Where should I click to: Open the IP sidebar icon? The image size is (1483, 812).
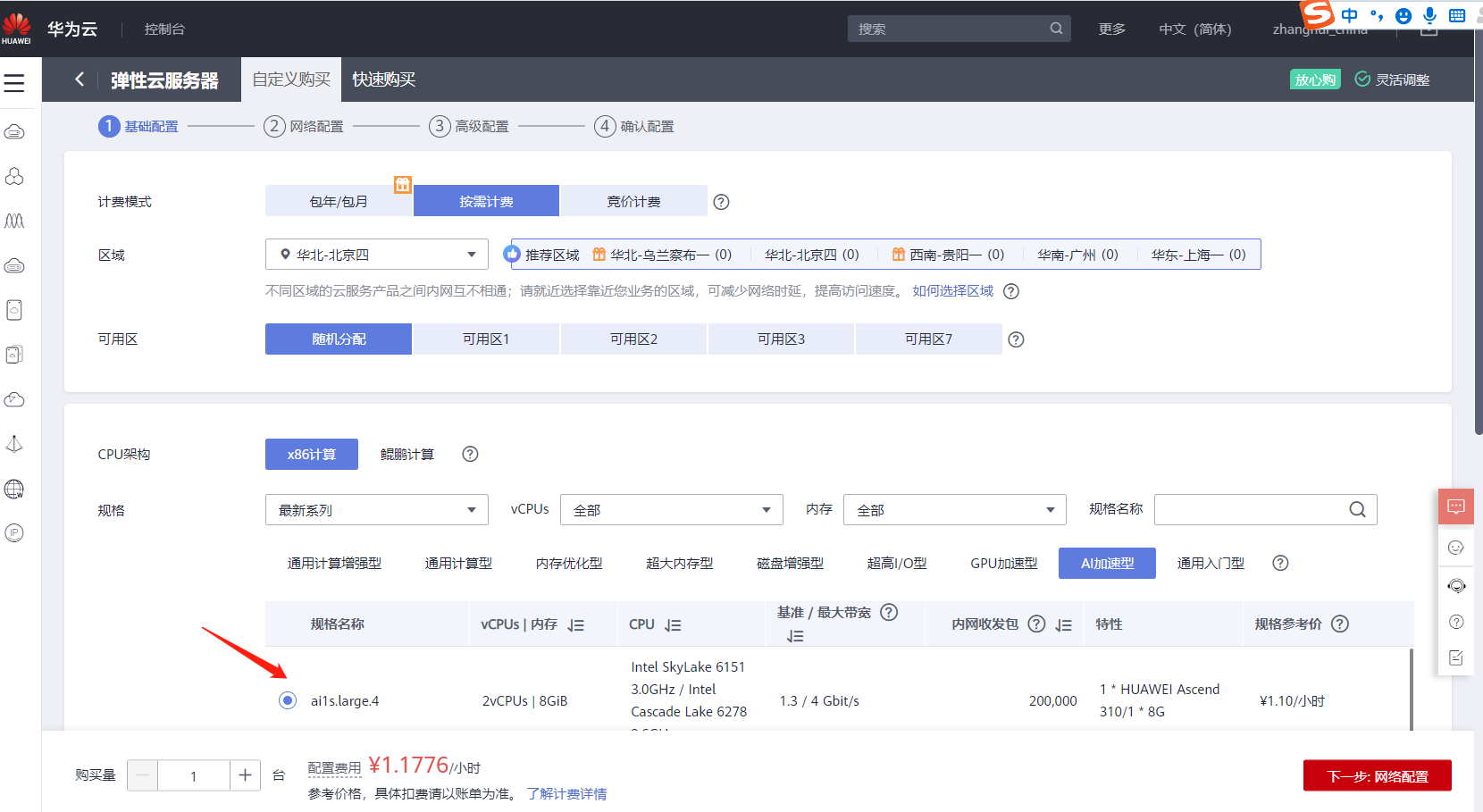[x=14, y=533]
